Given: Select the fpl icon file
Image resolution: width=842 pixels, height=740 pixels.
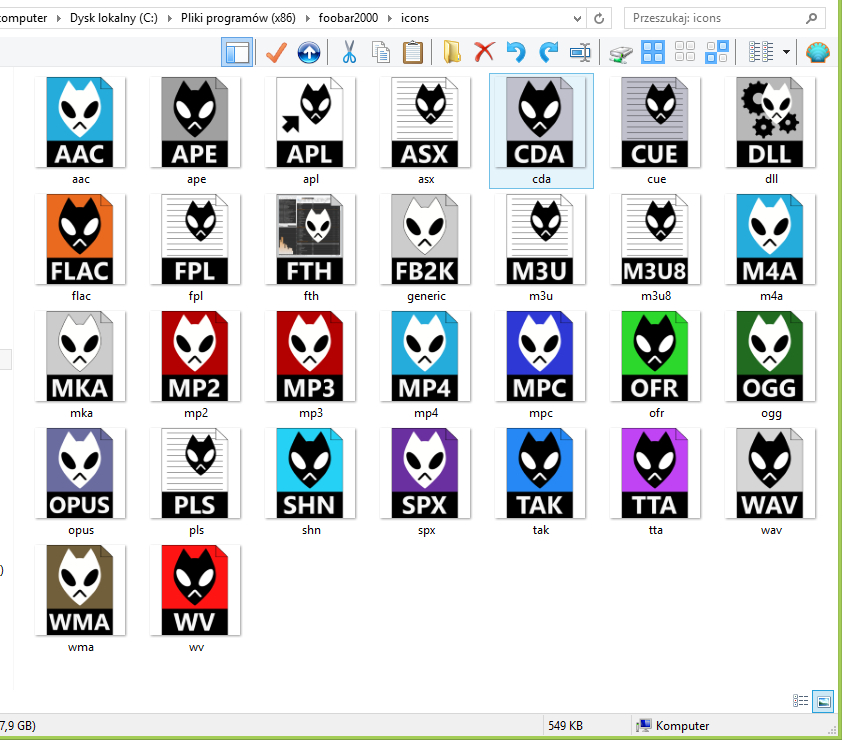Looking at the screenshot, I should [195, 248].
